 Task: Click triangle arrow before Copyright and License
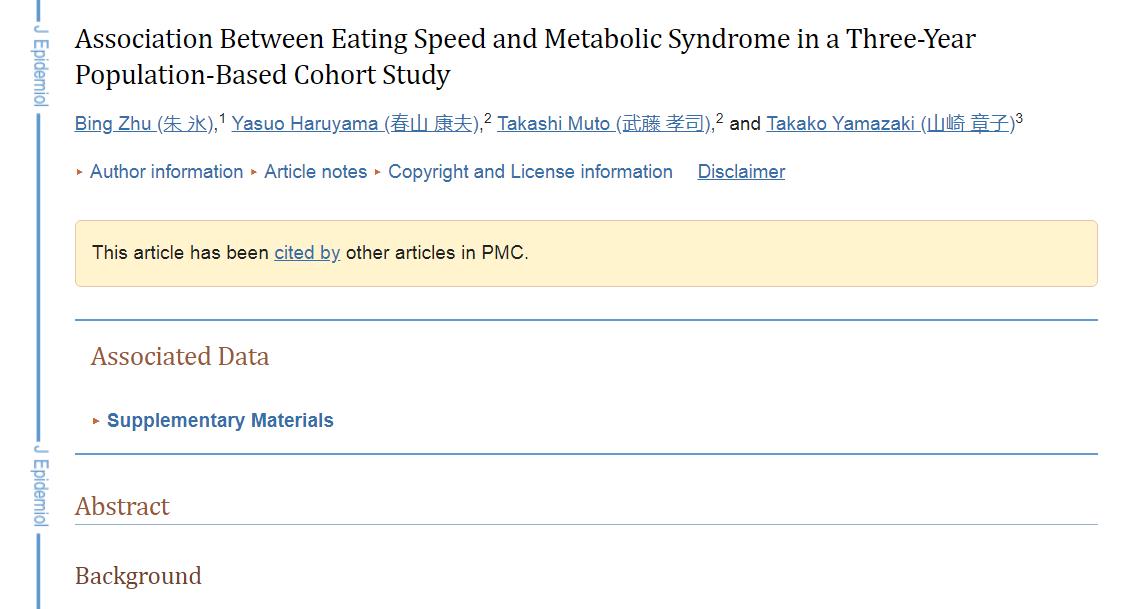[x=378, y=172]
